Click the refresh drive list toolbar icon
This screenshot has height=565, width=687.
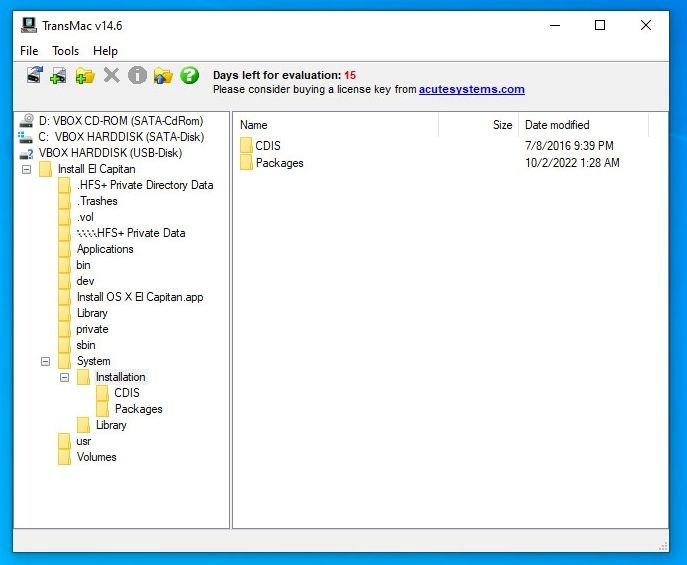coord(34,75)
